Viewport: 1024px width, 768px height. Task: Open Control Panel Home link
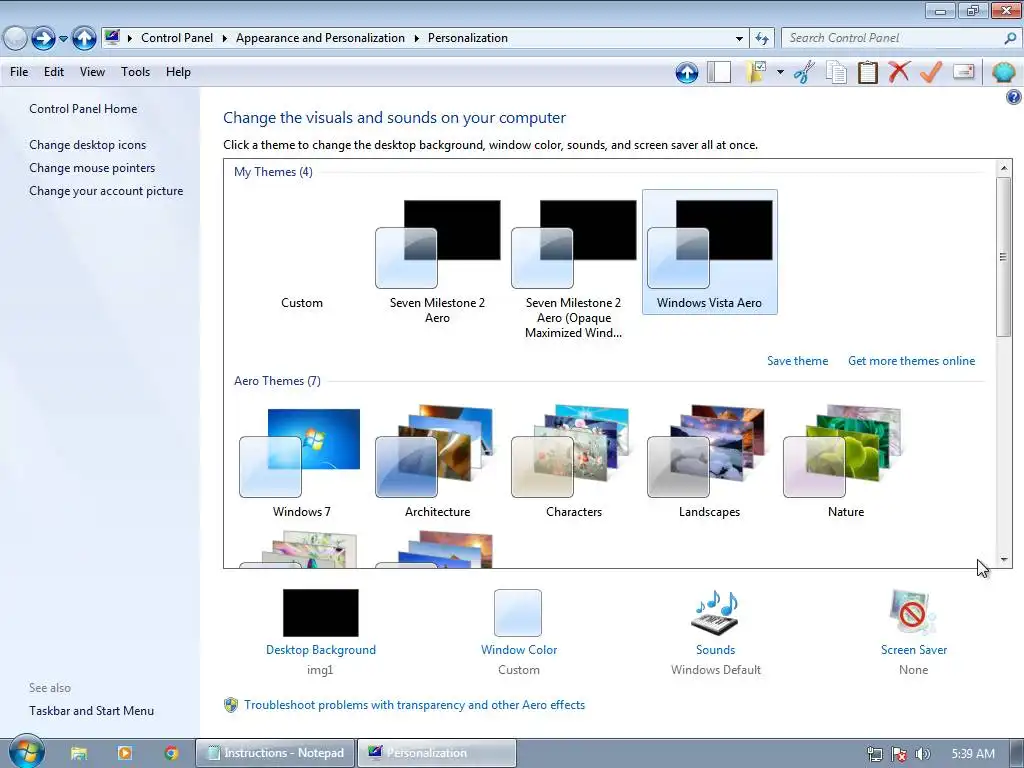83,109
